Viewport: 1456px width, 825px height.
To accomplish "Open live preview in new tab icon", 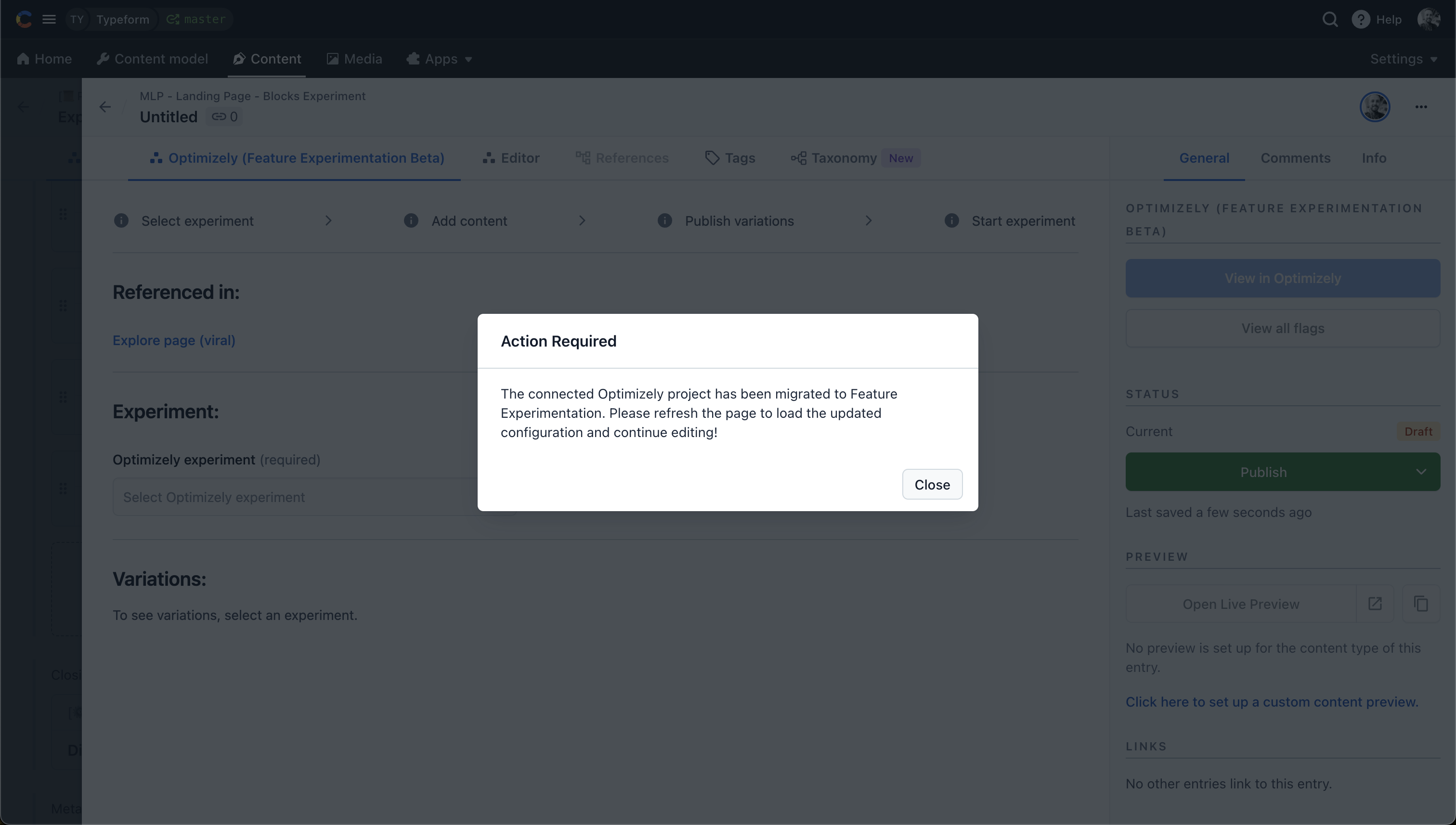I will point(1374,604).
